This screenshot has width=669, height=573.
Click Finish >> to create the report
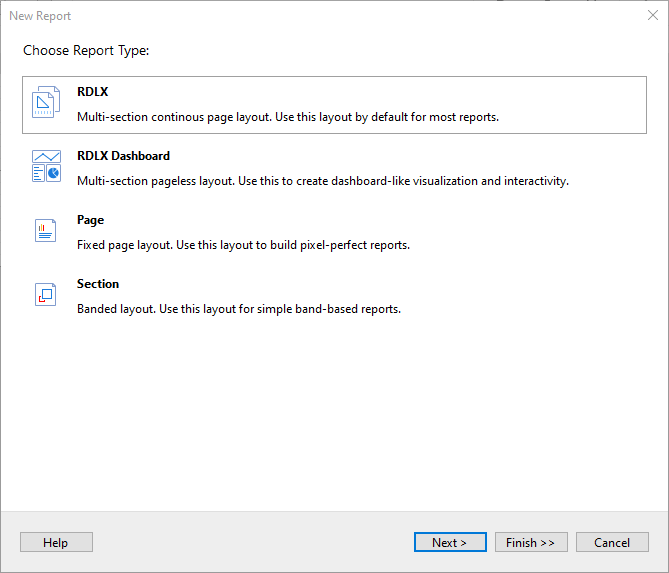coord(531,542)
